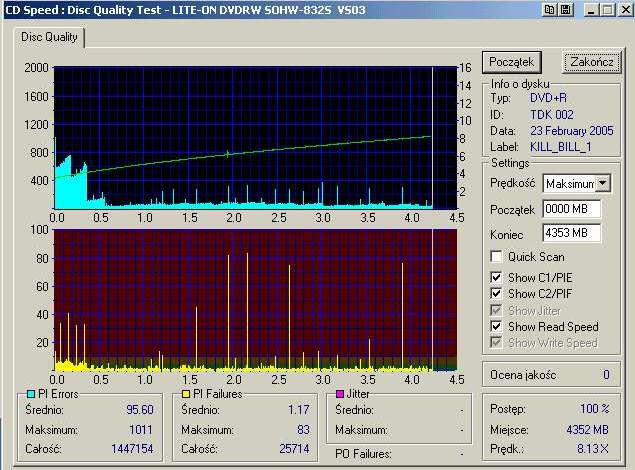Click the date 23 February 2005
The height and width of the screenshot is (470, 635).
(x=572, y=131)
